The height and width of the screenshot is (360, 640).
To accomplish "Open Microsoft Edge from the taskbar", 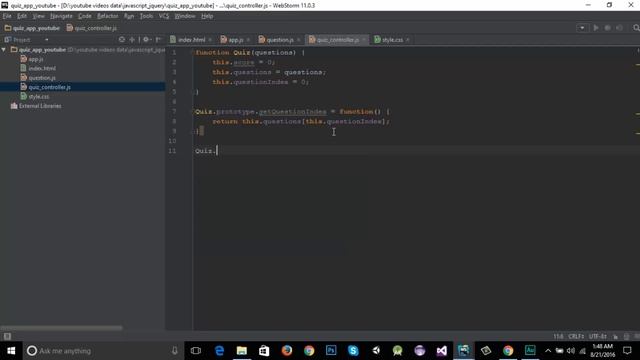I will click(220, 351).
